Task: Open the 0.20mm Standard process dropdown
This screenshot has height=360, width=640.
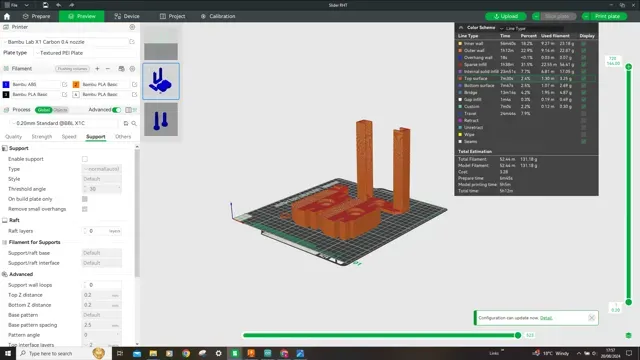Action: (65, 123)
